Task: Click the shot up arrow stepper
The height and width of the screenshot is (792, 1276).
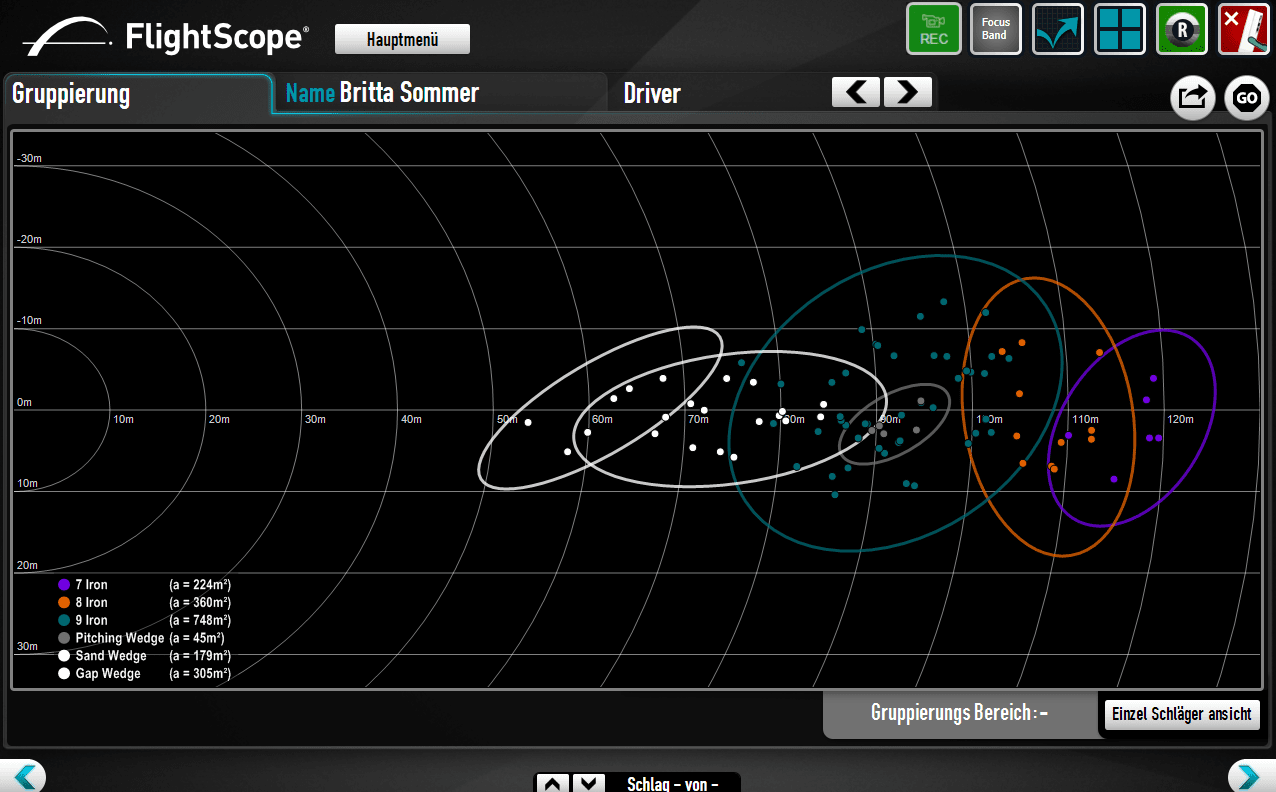Action: [x=553, y=783]
